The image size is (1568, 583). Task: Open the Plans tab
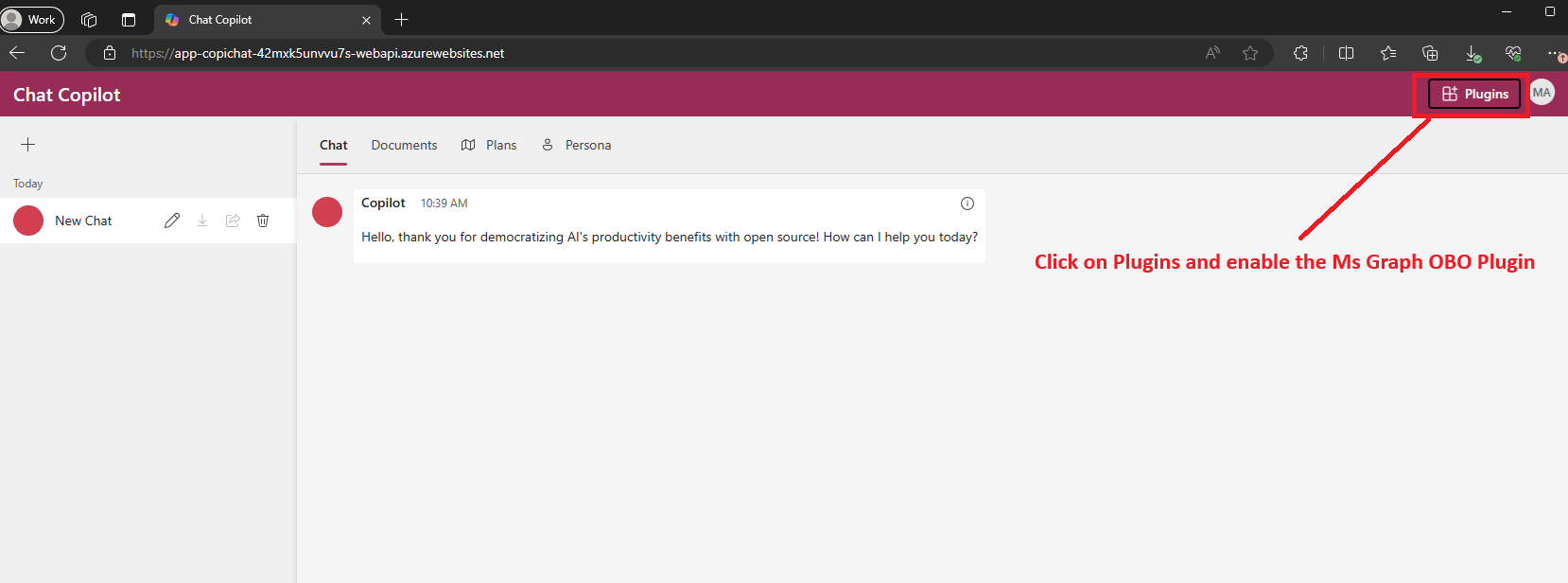point(489,145)
